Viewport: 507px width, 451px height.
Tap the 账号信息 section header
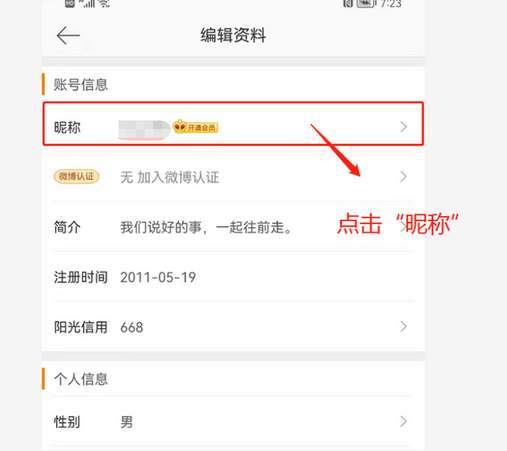pyautogui.click(x=81, y=84)
